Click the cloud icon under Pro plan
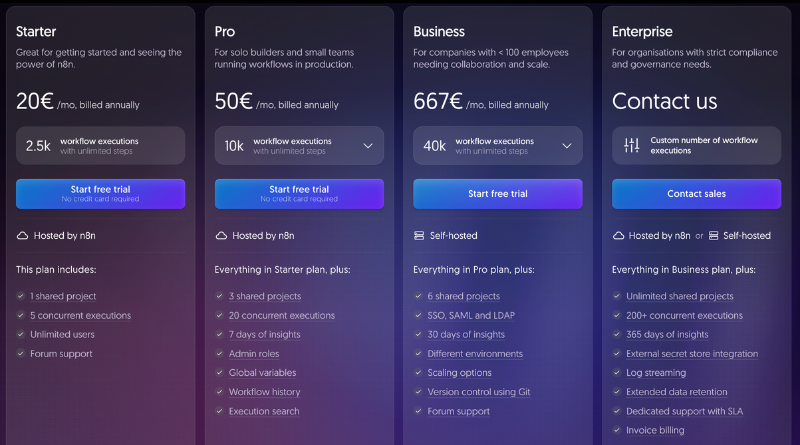The image size is (800, 445). [221, 236]
